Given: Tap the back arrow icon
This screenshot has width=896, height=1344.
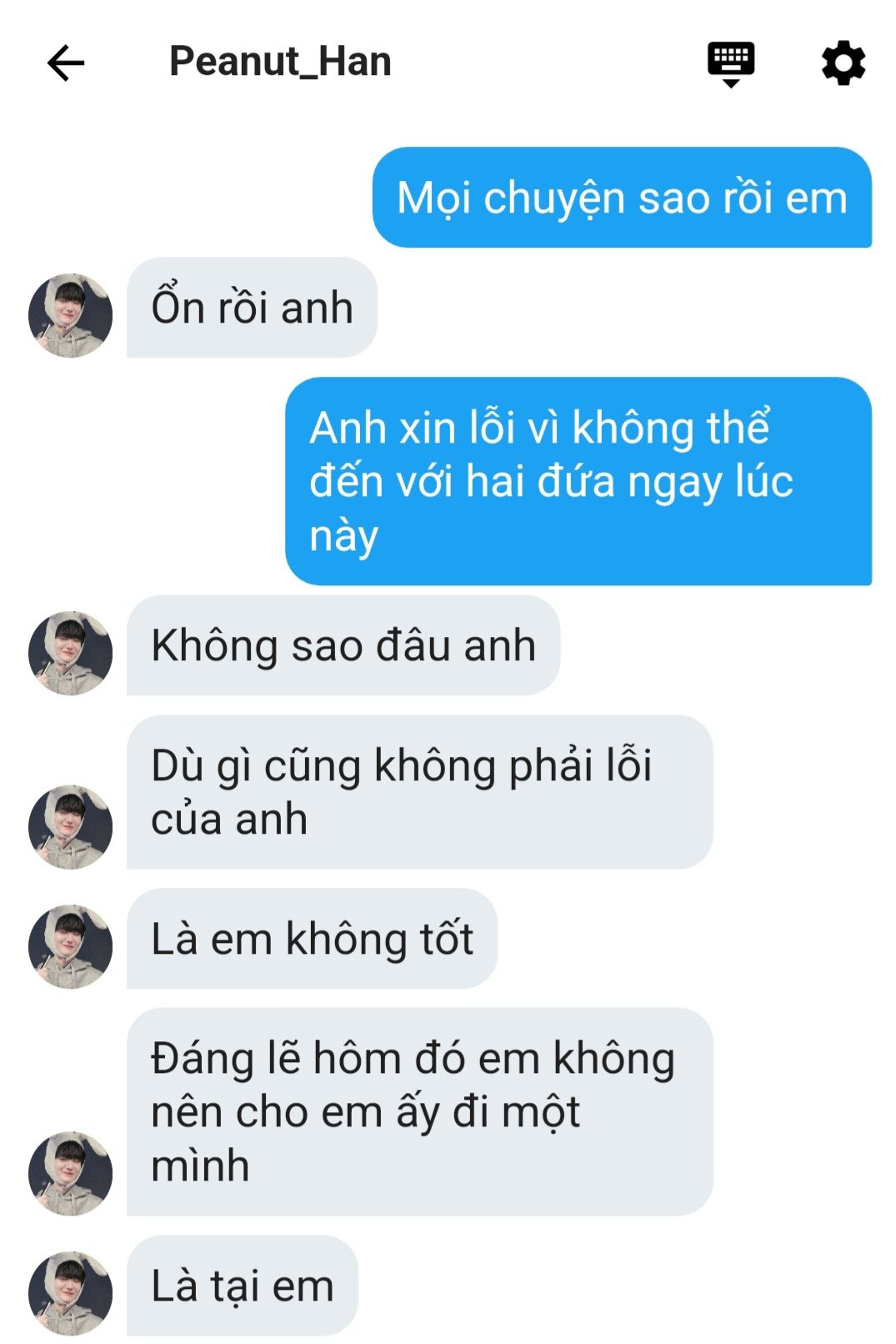Looking at the screenshot, I should [x=66, y=63].
